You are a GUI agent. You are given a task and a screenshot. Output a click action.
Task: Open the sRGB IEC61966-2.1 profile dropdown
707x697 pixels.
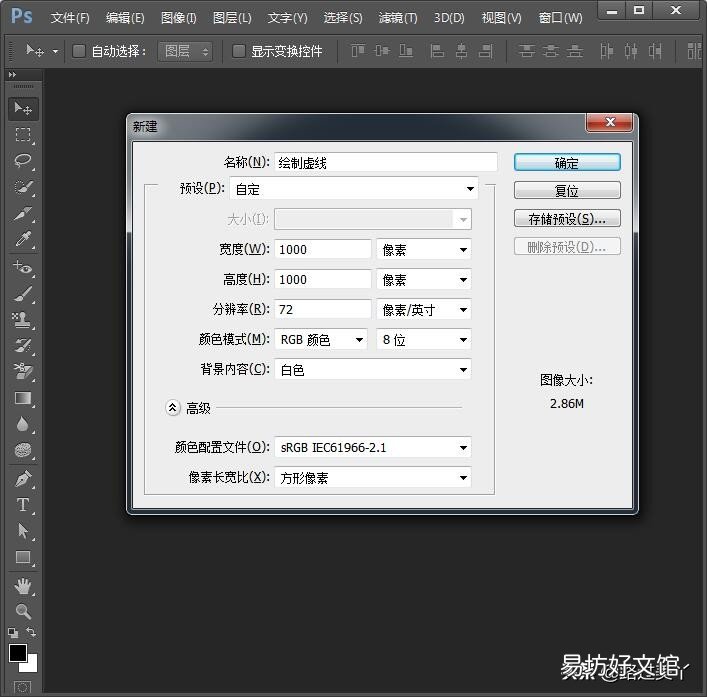point(373,448)
